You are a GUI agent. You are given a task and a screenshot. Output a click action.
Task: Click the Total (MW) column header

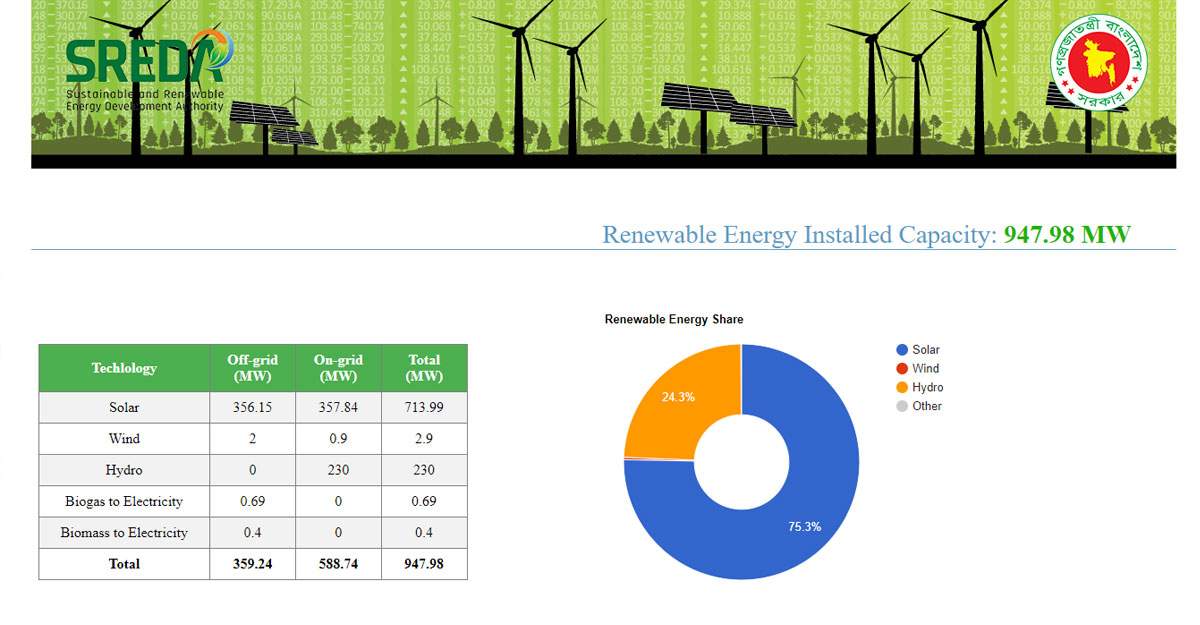(424, 368)
